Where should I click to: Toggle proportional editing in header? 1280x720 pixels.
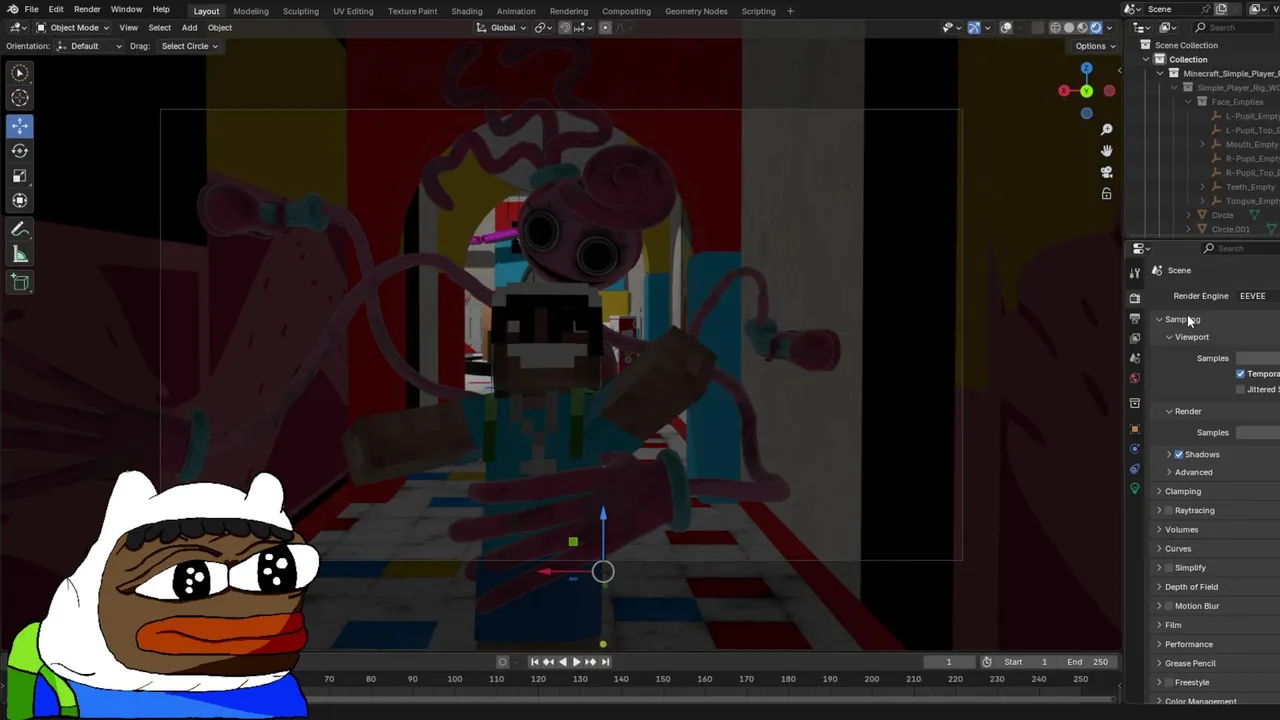tap(605, 28)
